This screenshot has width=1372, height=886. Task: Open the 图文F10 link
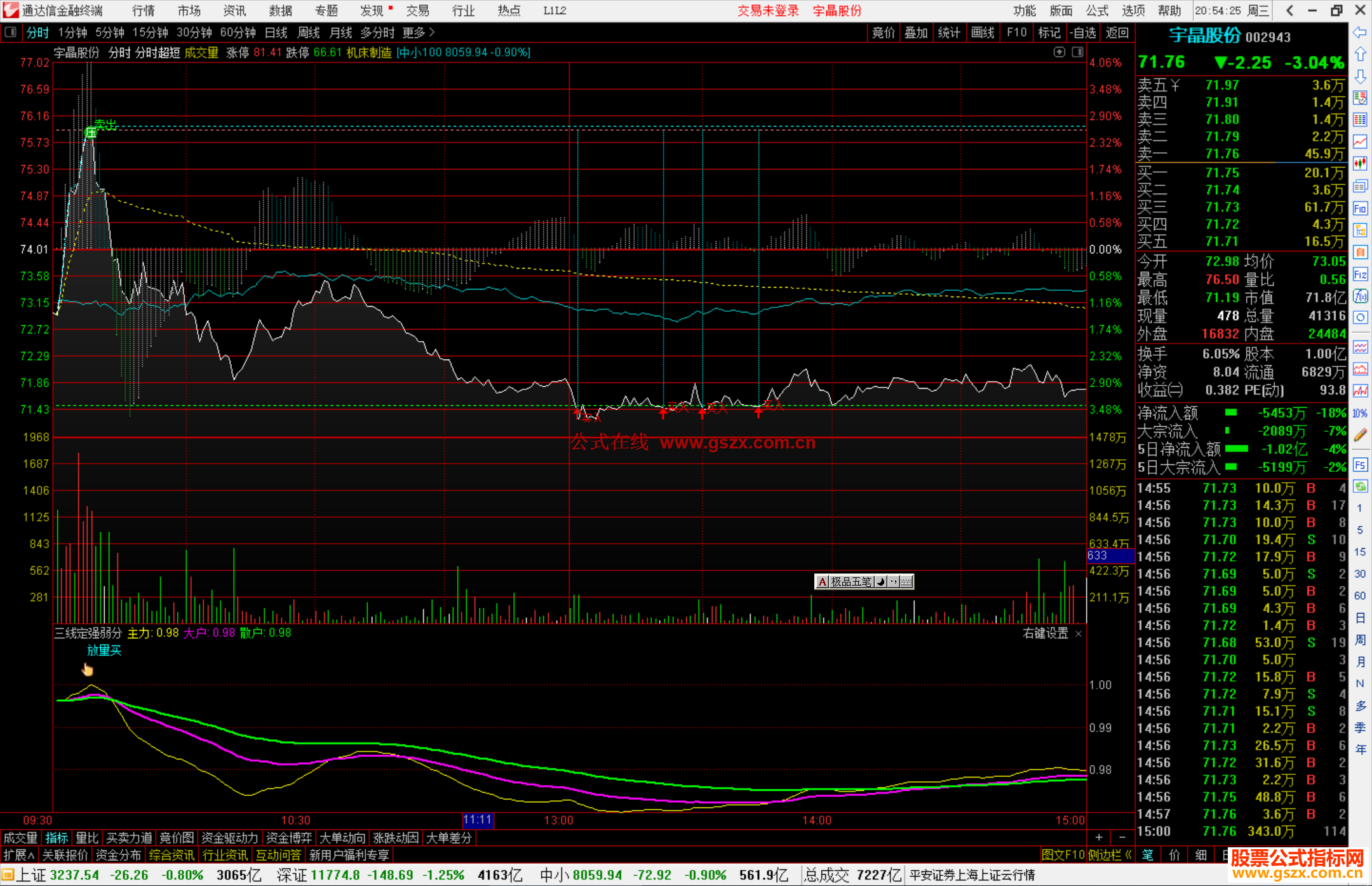(x=1063, y=855)
